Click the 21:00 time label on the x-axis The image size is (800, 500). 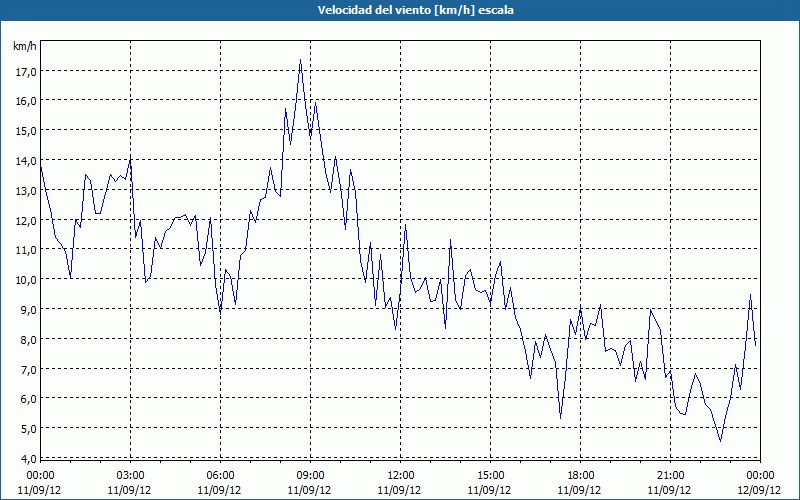point(670,476)
